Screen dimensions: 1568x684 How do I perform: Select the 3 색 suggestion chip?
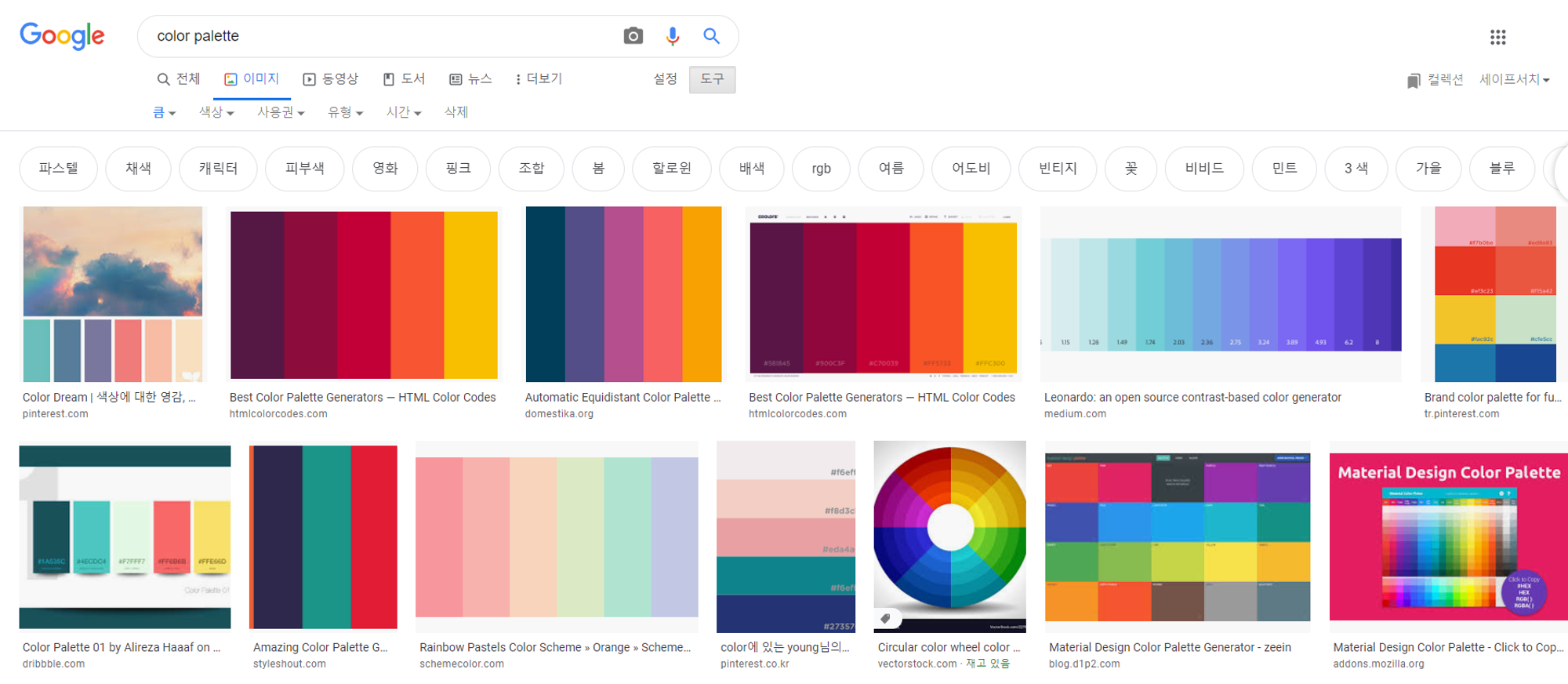[x=1356, y=169]
